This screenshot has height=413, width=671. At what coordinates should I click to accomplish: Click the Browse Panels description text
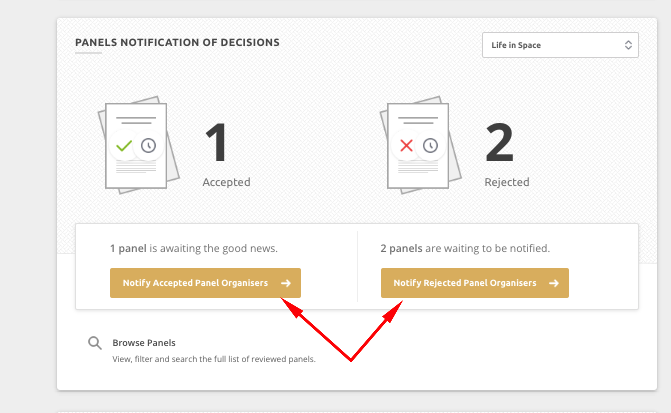point(214,359)
